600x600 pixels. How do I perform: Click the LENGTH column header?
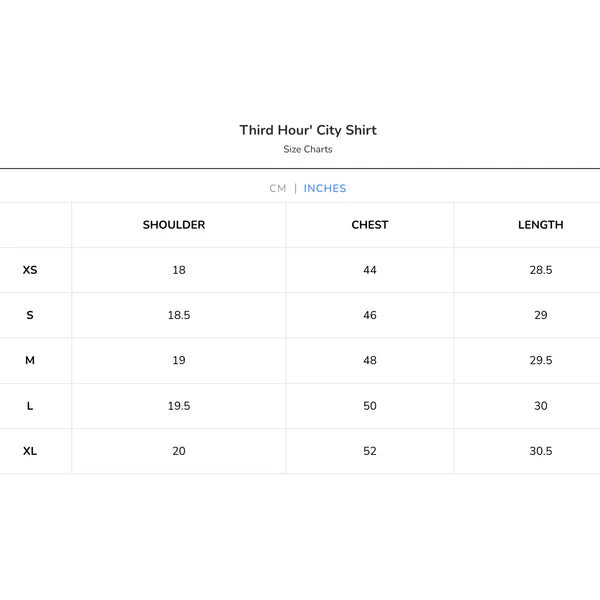(x=541, y=225)
